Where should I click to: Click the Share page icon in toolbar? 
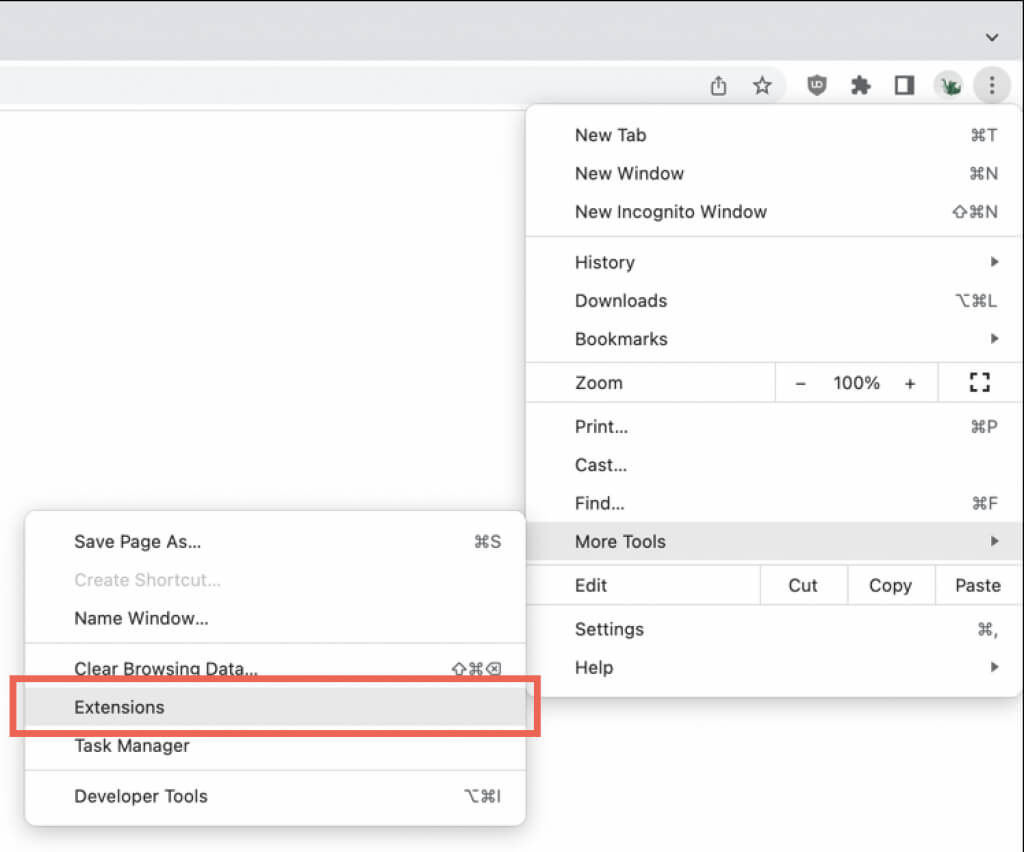(718, 86)
